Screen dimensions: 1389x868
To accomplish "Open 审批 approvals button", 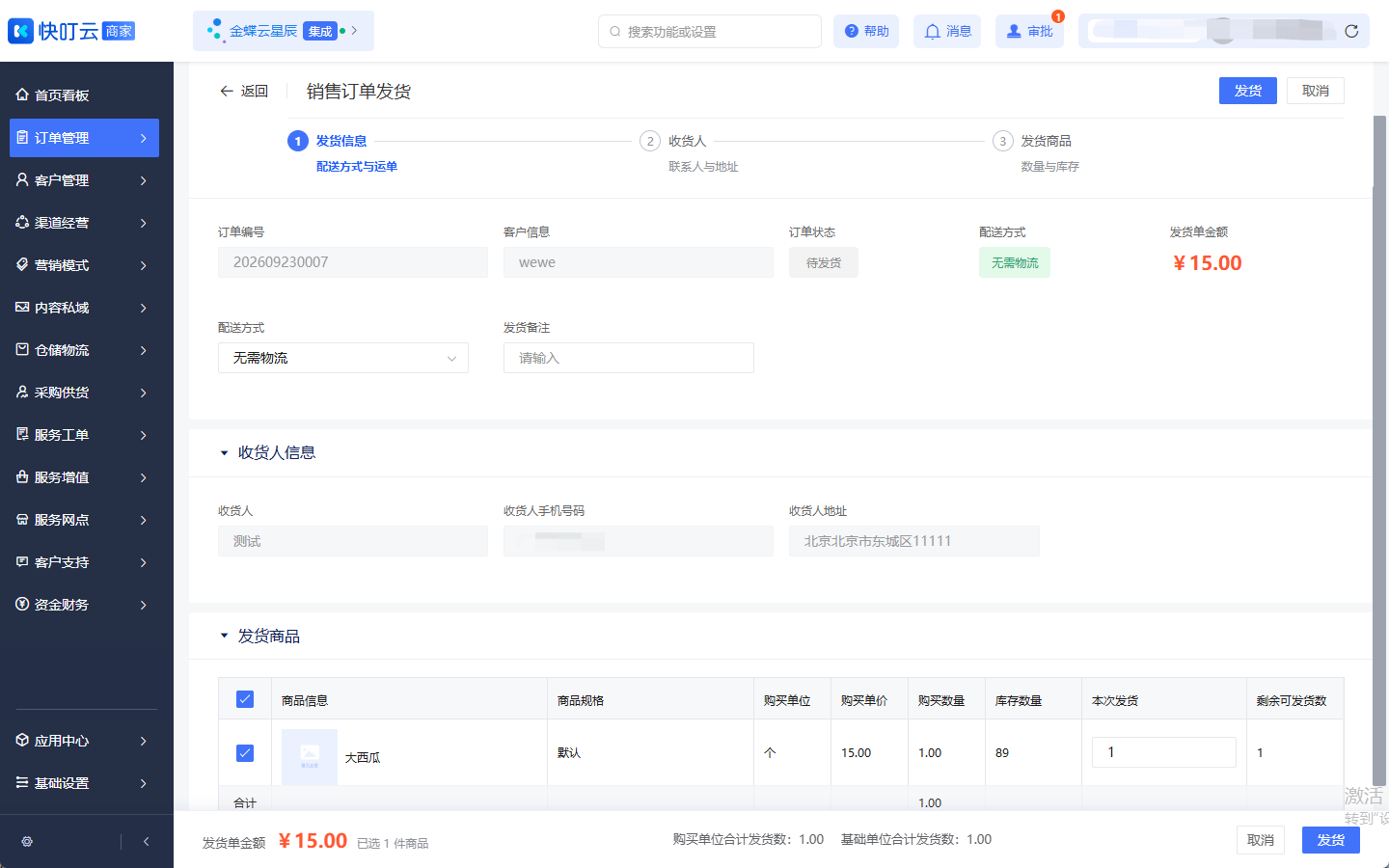I will 1029,31.
